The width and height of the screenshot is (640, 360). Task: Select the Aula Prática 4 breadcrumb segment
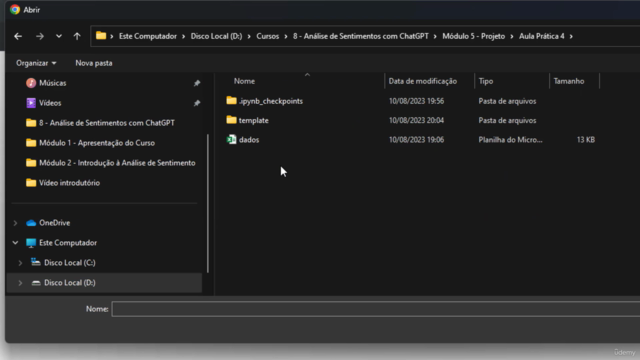(542, 36)
